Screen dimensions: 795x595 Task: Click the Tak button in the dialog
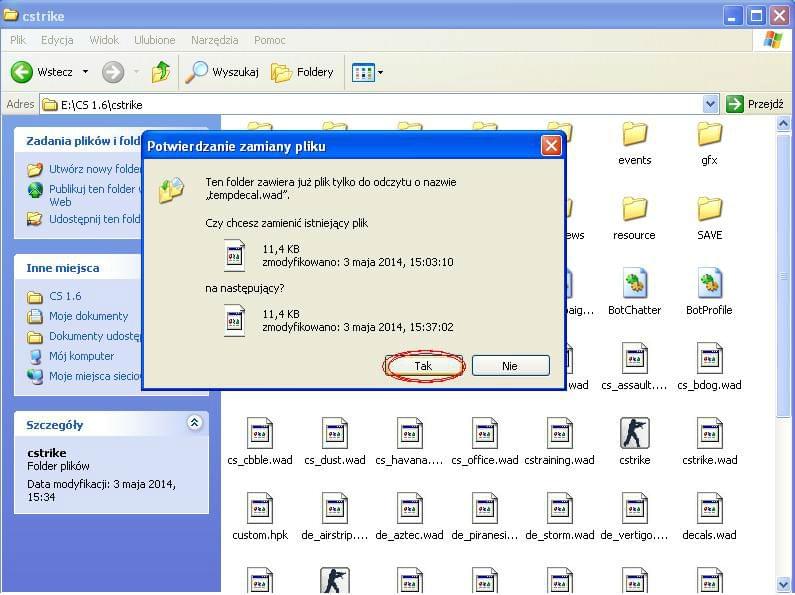coord(423,366)
